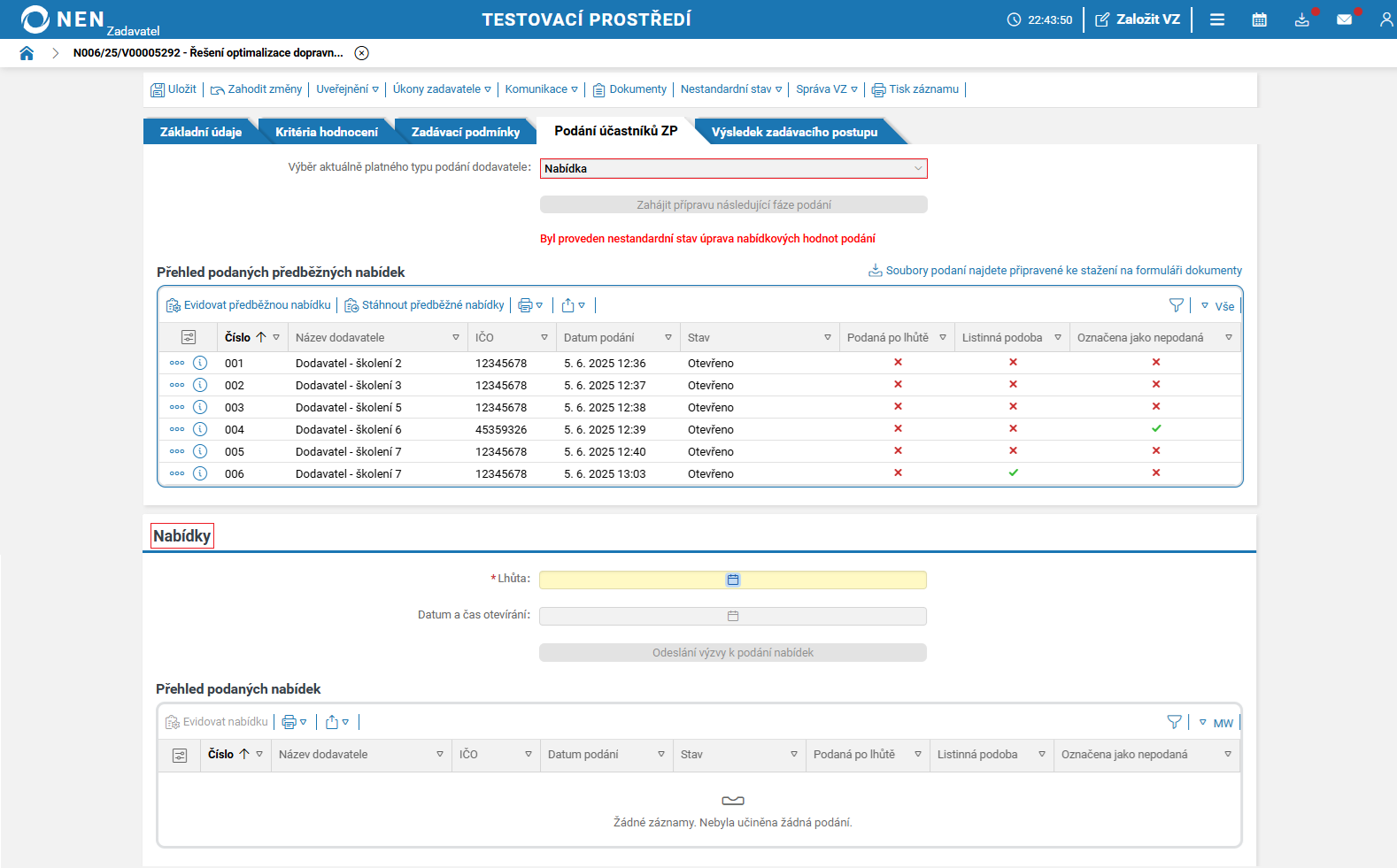The image size is (1397, 868).
Task: Switch to Základní údaje tab
Action: click(x=200, y=132)
